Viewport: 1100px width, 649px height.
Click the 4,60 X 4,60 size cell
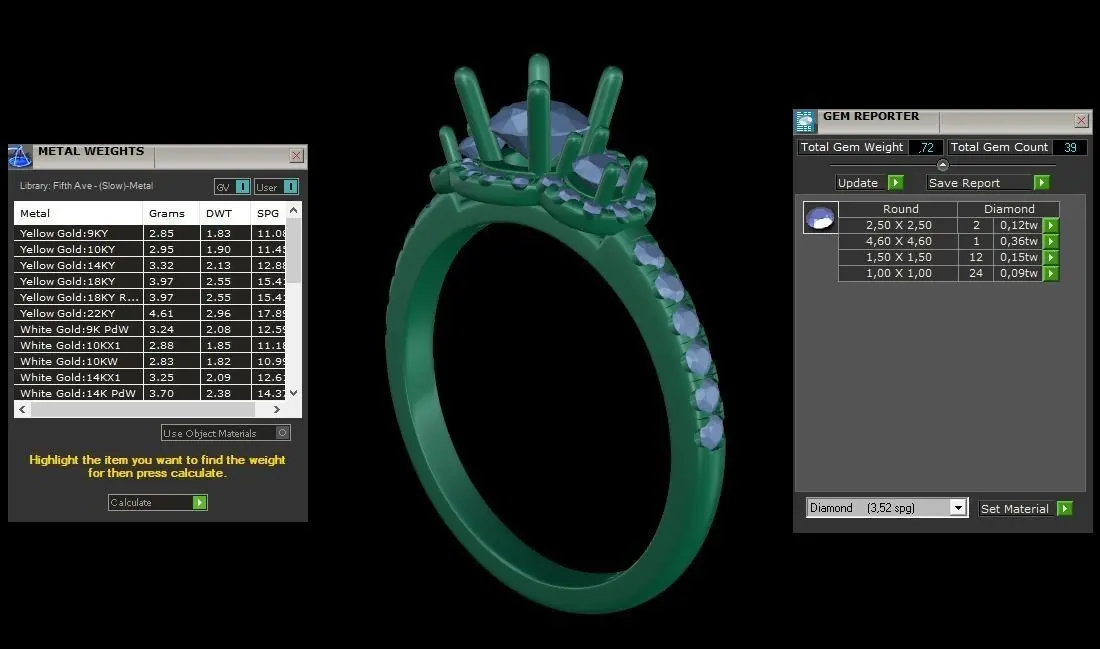pyautogui.click(x=899, y=241)
